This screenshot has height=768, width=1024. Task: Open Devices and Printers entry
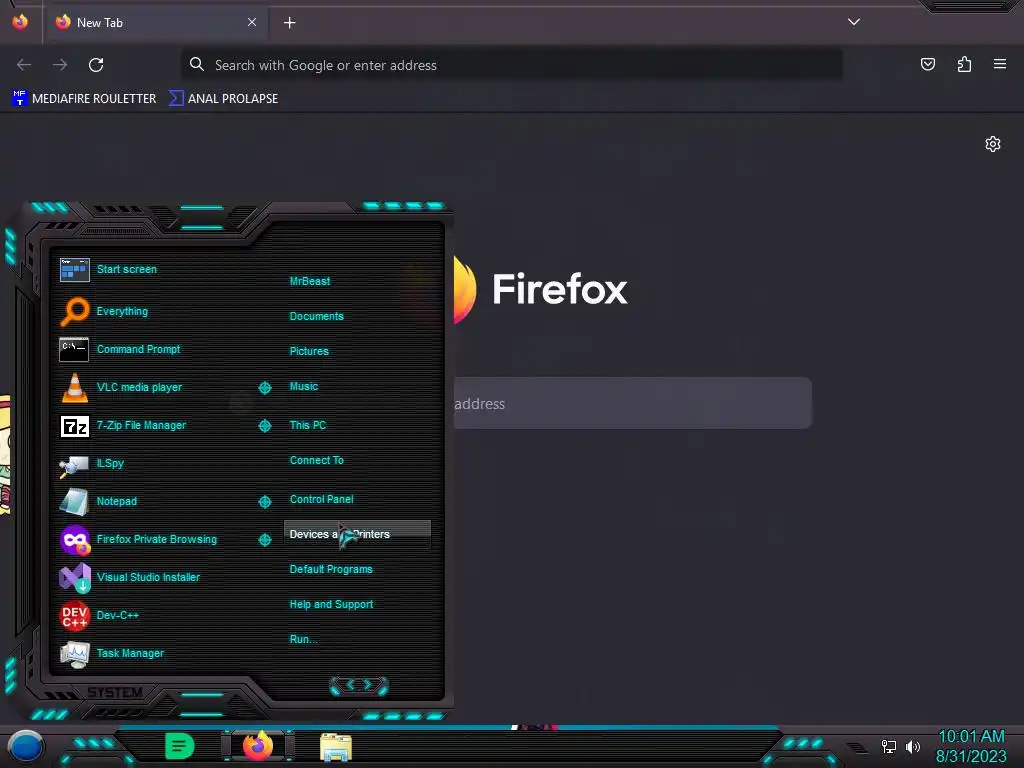pos(357,534)
